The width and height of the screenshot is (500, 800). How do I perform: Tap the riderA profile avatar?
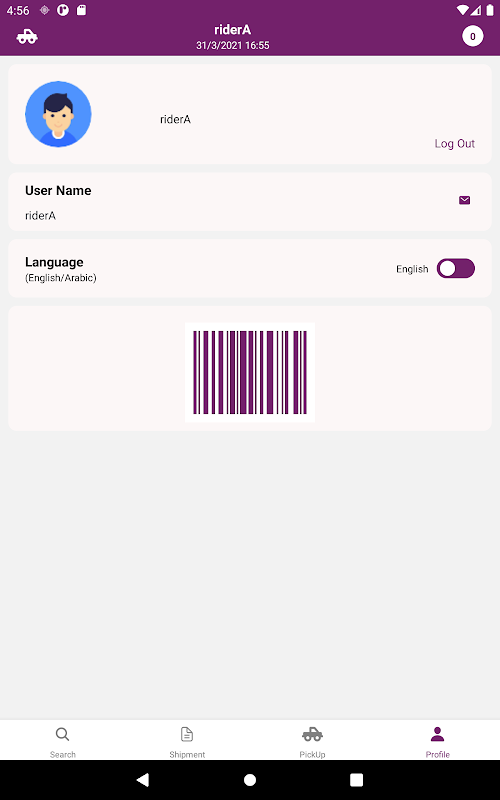point(58,114)
